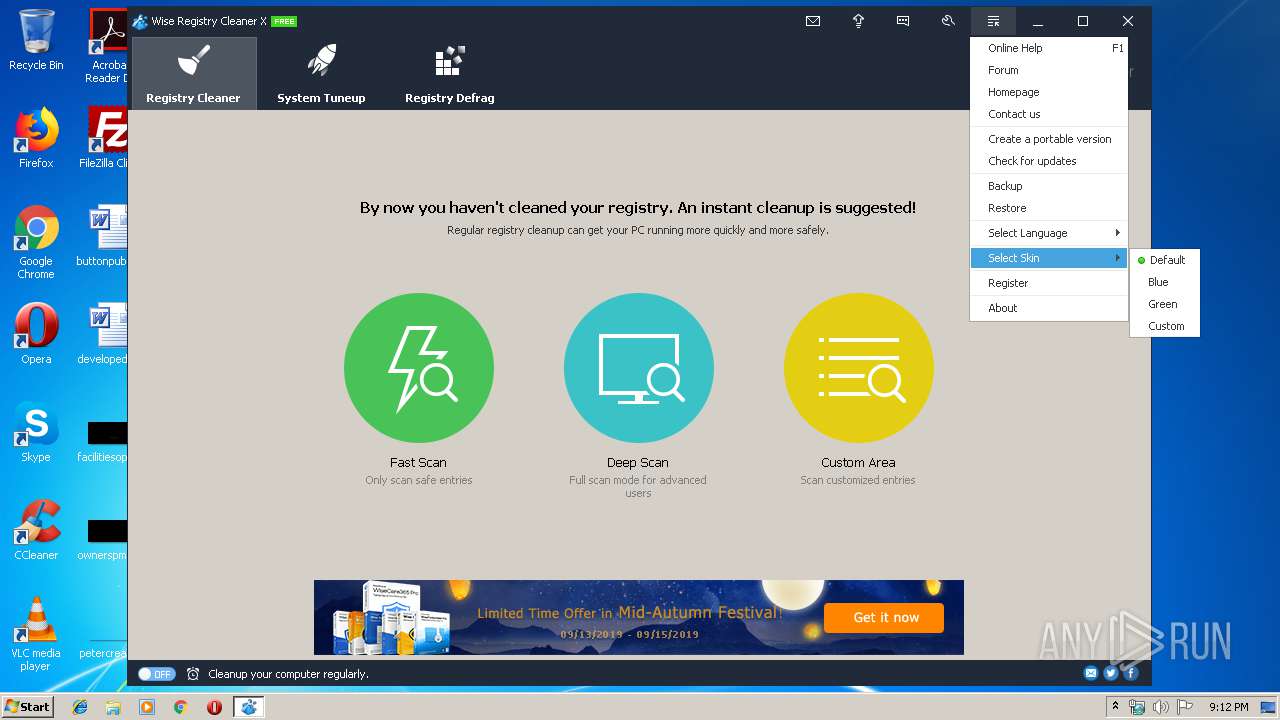Click the alarm clock schedule icon

[x=193, y=674]
